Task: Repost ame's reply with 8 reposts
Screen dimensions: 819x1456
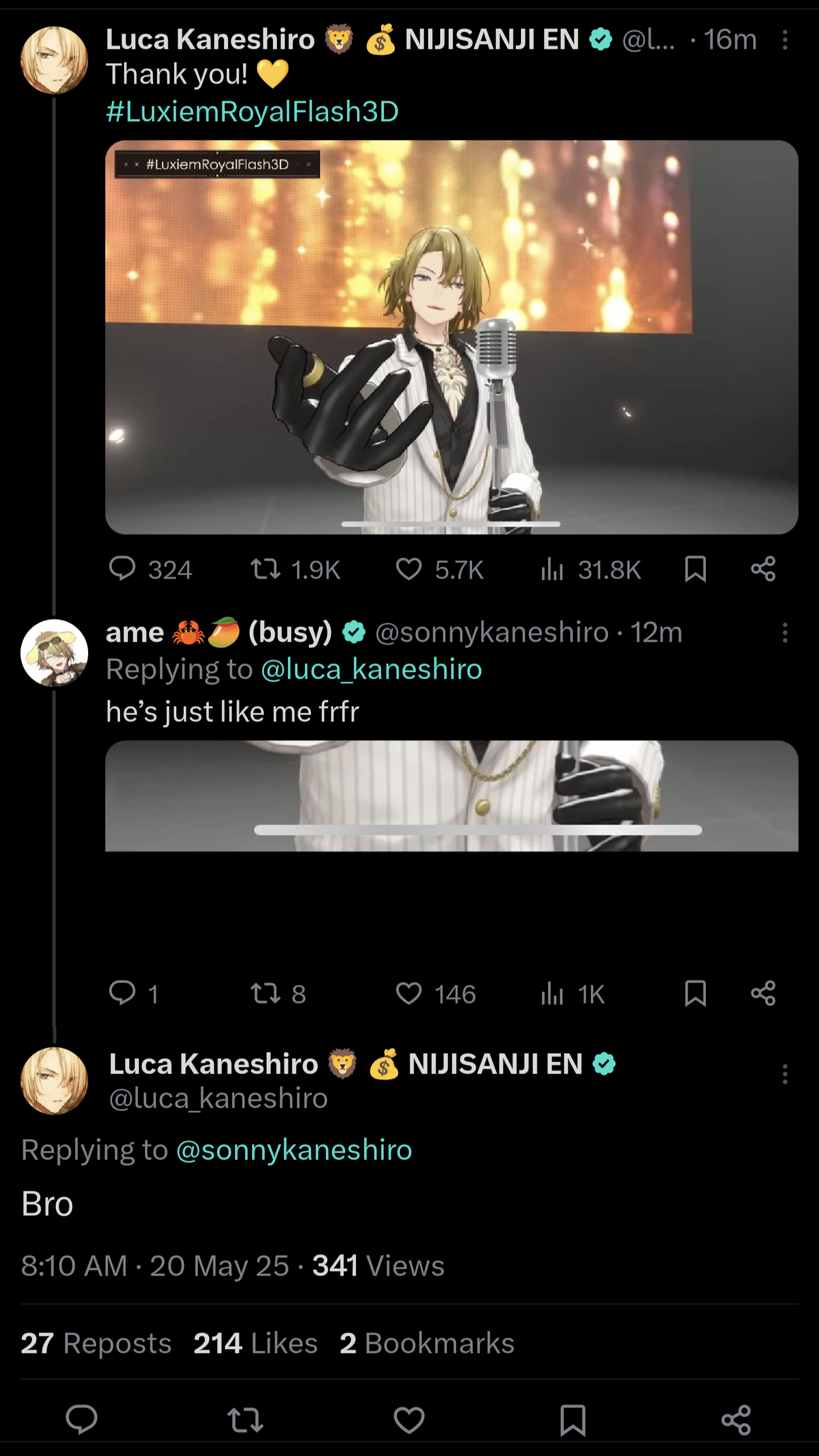Action: tap(266, 993)
